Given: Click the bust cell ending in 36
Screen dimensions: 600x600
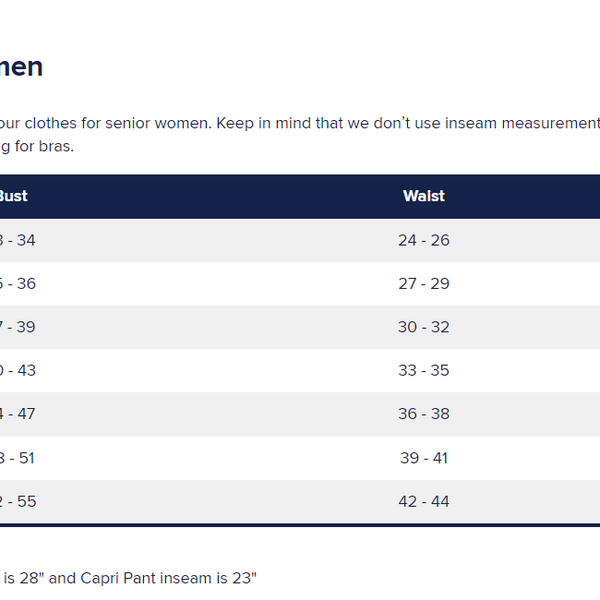Looking at the screenshot, I should coord(18,284).
